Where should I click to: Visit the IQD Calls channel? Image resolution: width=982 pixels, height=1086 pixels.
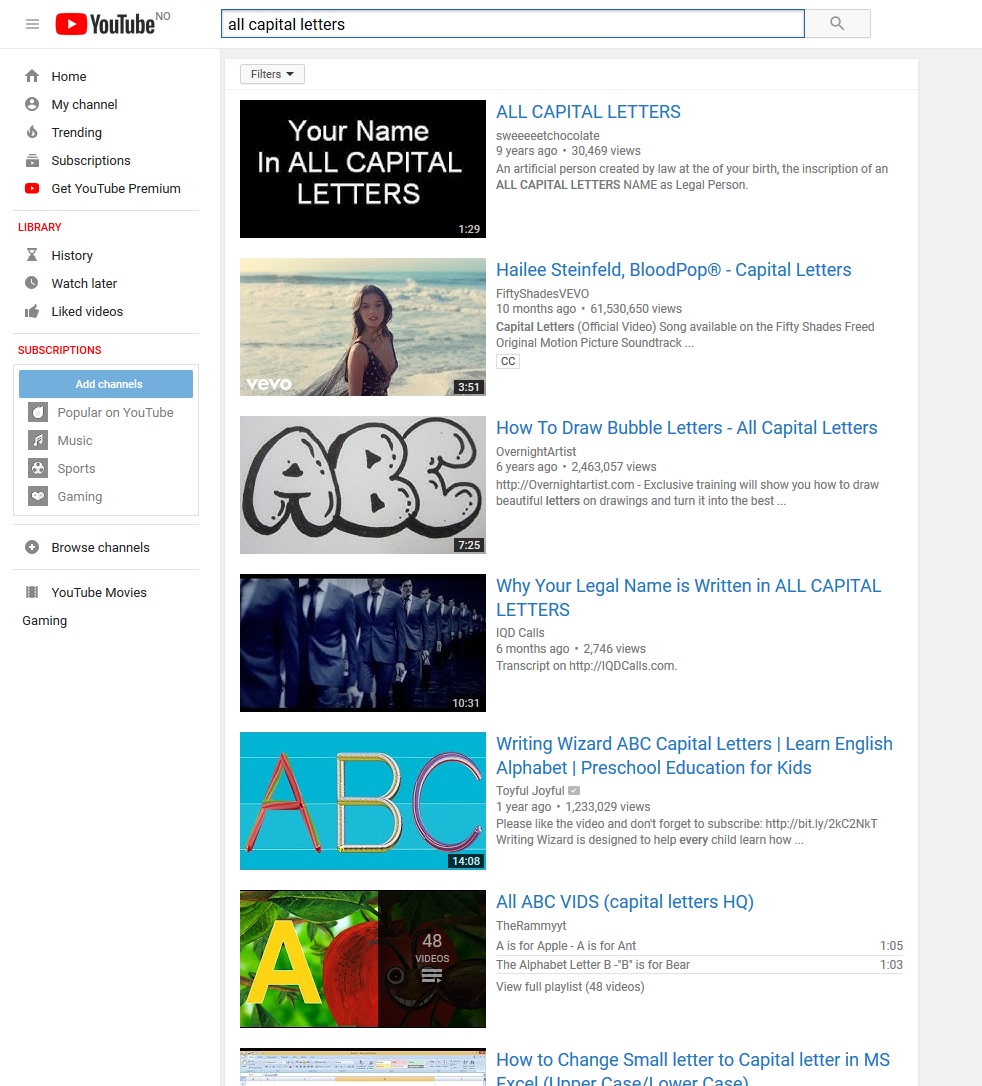(x=520, y=632)
